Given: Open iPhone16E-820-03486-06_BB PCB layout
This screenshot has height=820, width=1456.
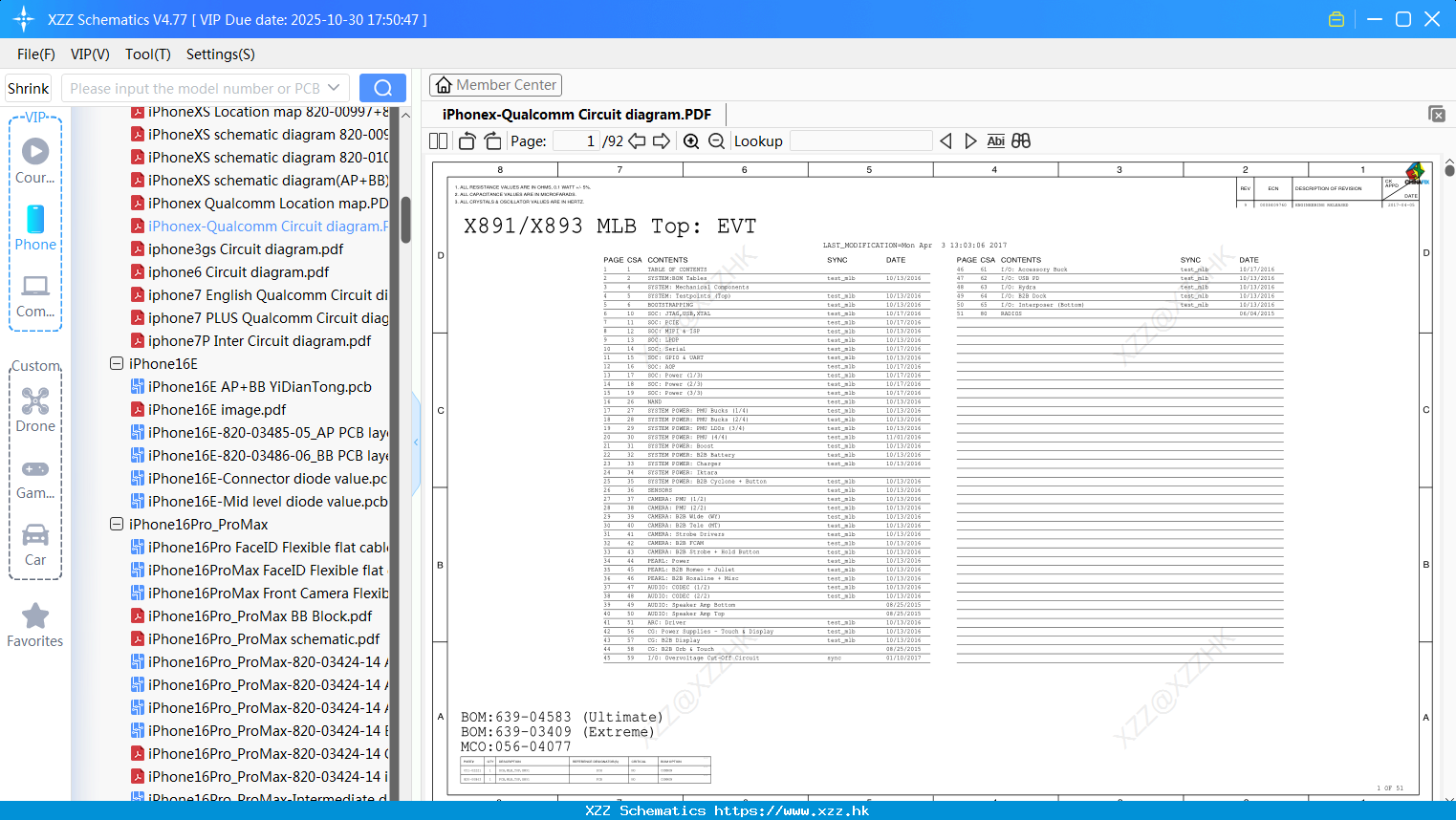Looking at the screenshot, I should coord(260,456).
